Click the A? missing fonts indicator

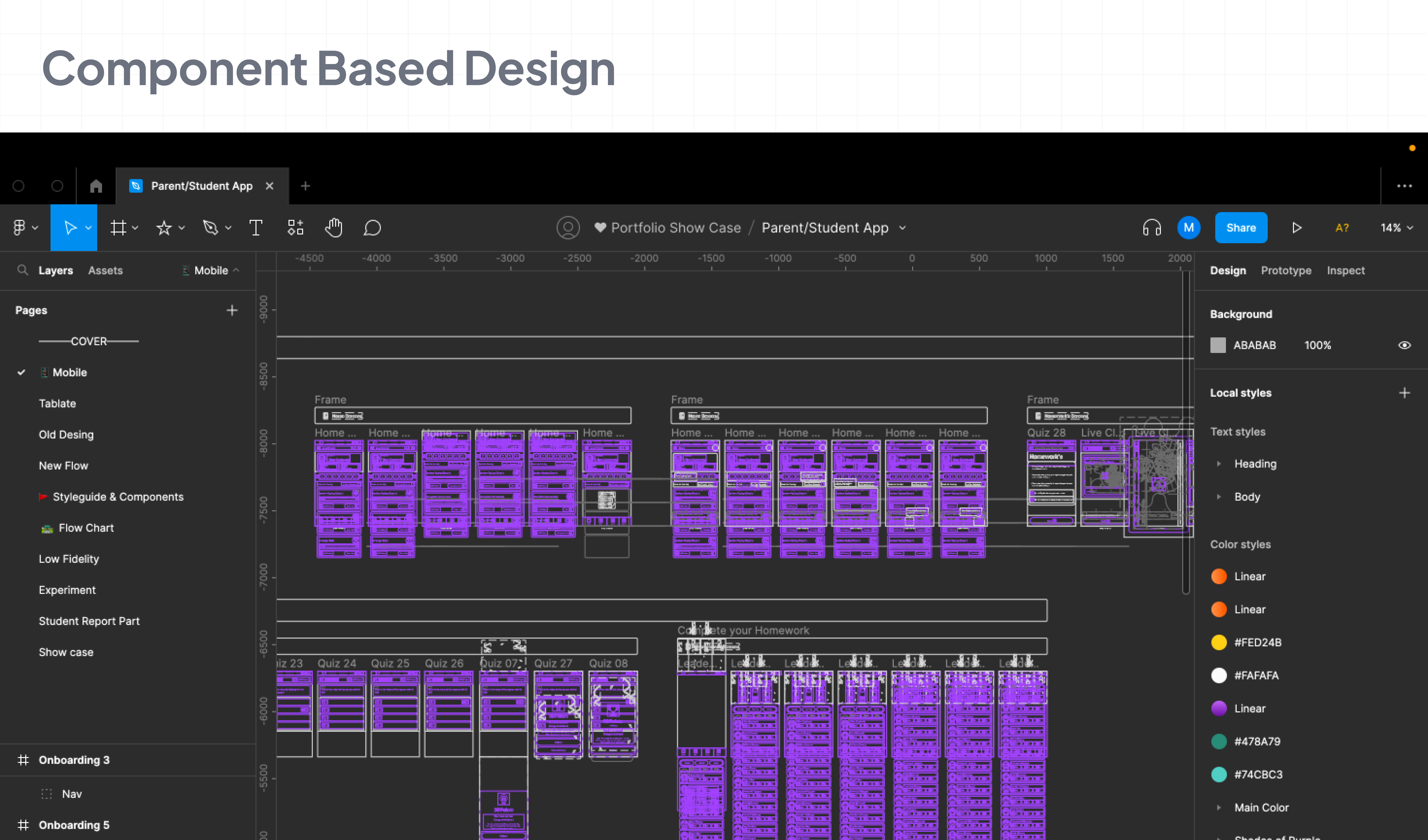coord(1342,228)
